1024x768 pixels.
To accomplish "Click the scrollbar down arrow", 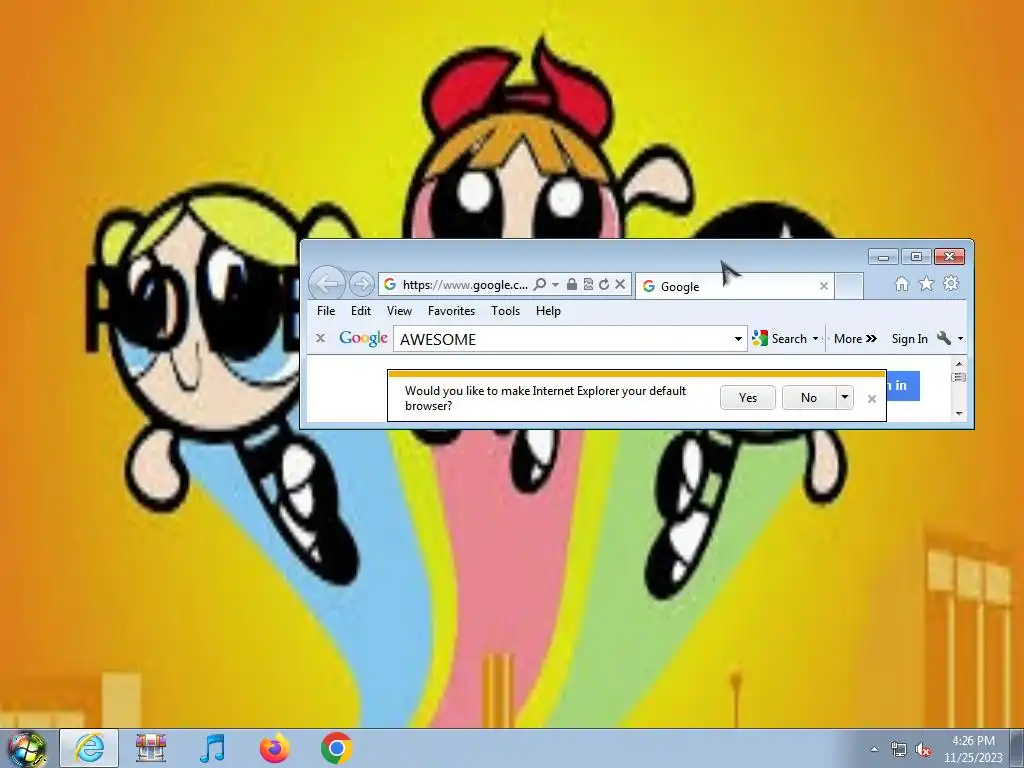I will [959, 413].
